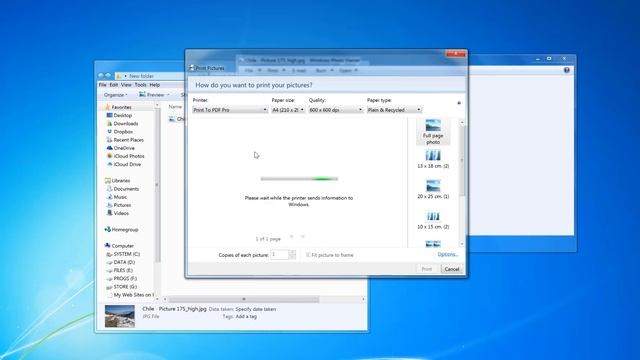Click the Preview button in Explorer toolbar
This screenshot has width=640, height=360.
[x=152, y=95]
